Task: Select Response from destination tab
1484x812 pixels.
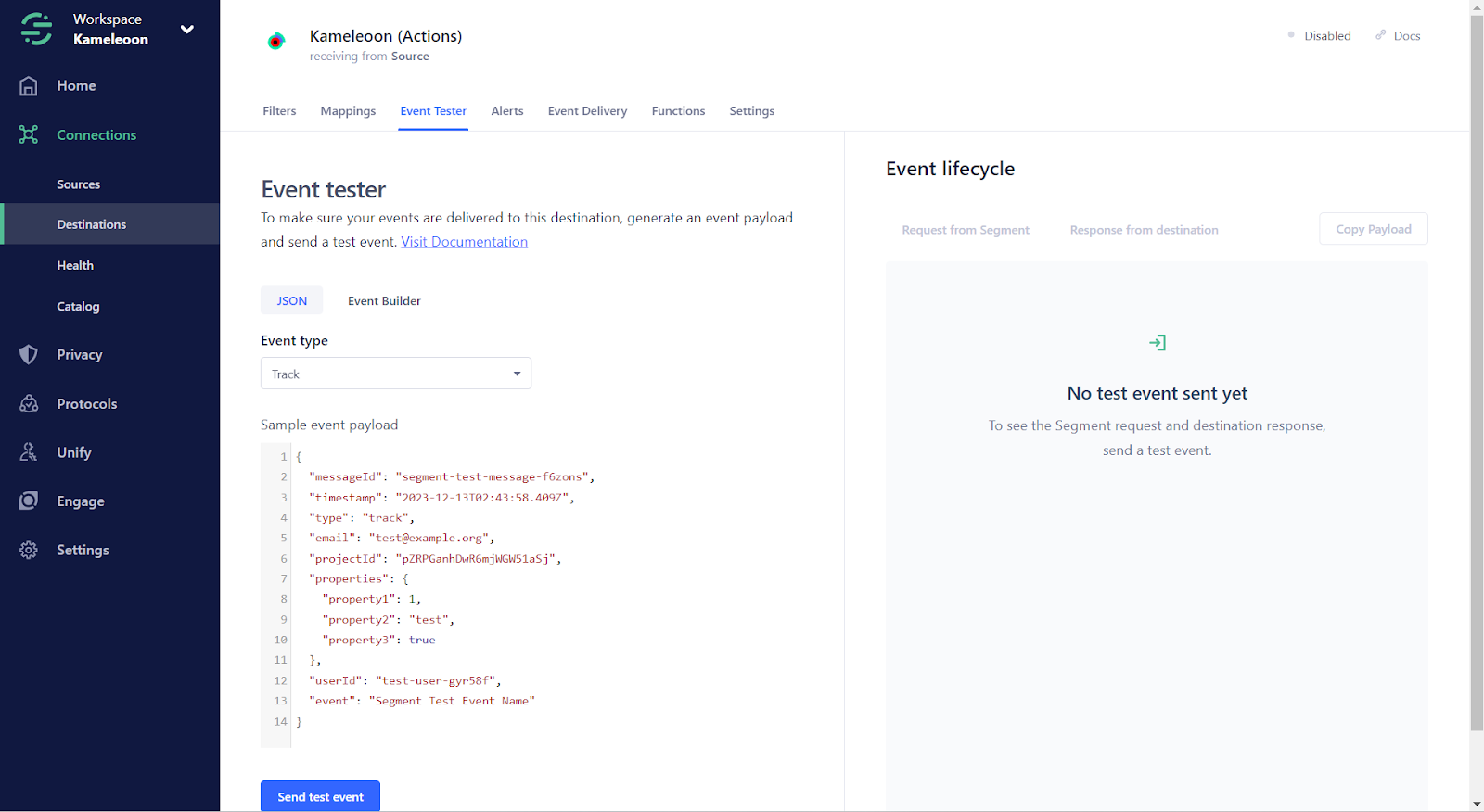Action: (x=1144, y=230)
